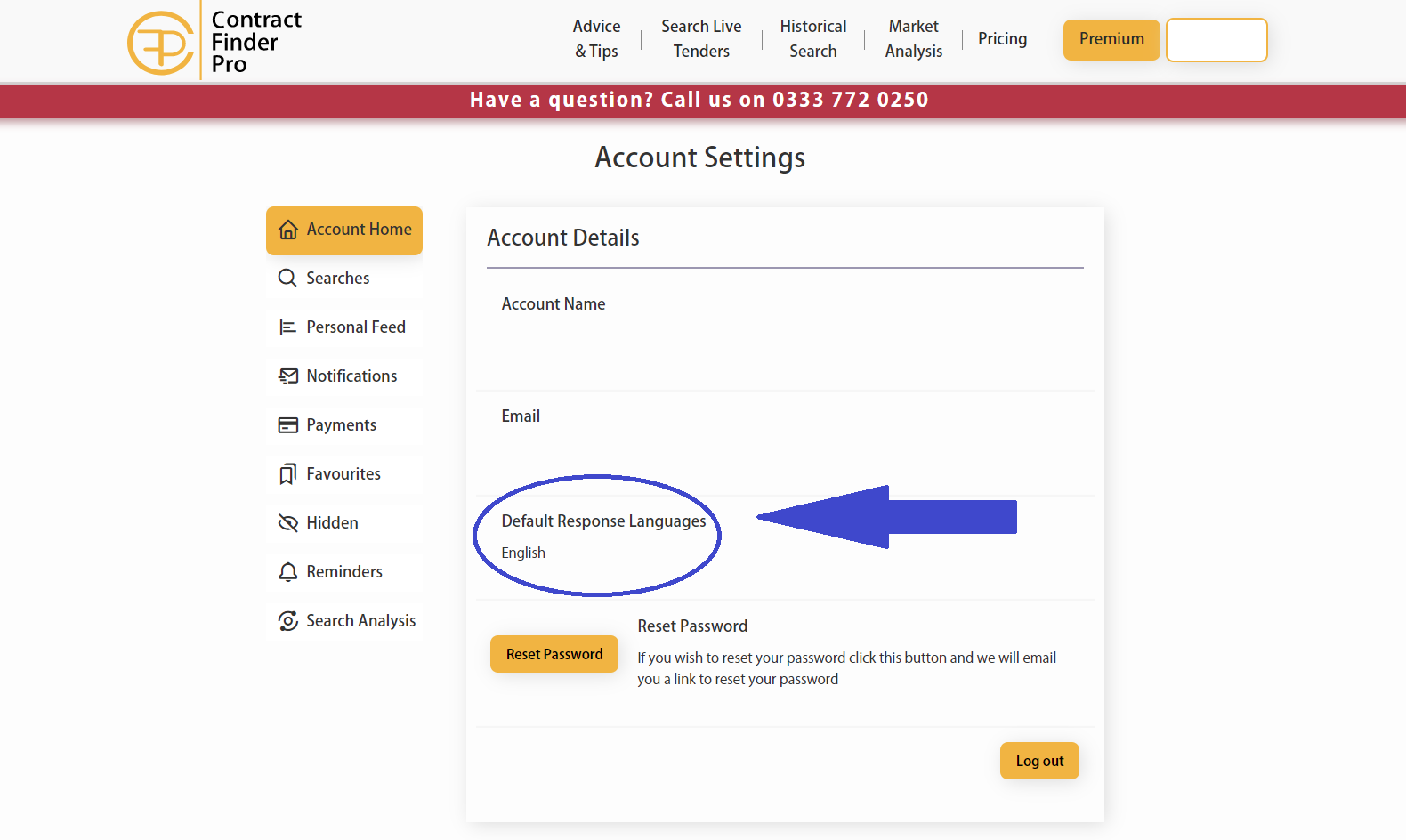The width and height of the screenshot is (1406, 840).
Task: Click the Favourites bookmark icon
Action: pos(287,474)
